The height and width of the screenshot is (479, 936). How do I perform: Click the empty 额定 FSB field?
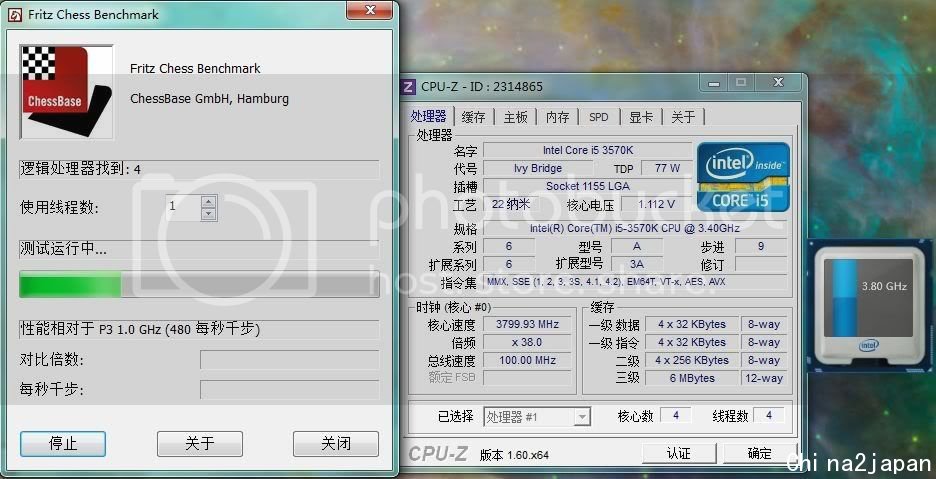pos(527,378)
